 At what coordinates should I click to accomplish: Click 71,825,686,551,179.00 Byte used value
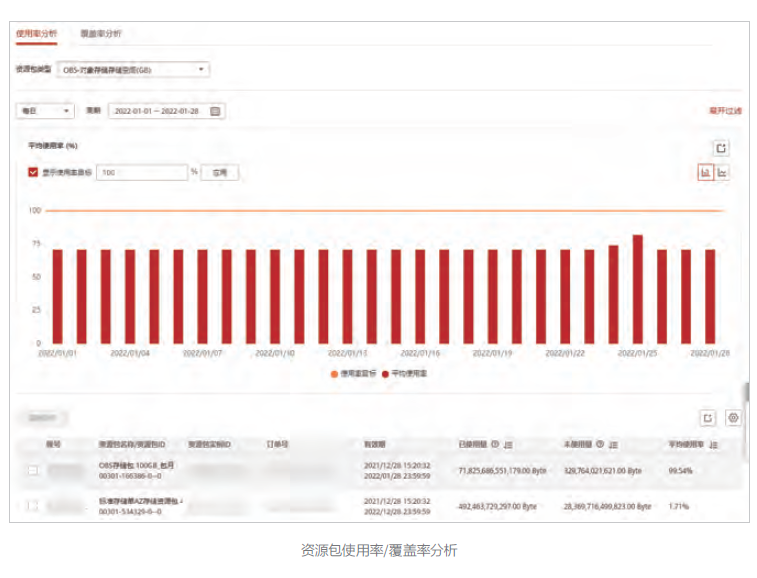click(x=502, y=471)
